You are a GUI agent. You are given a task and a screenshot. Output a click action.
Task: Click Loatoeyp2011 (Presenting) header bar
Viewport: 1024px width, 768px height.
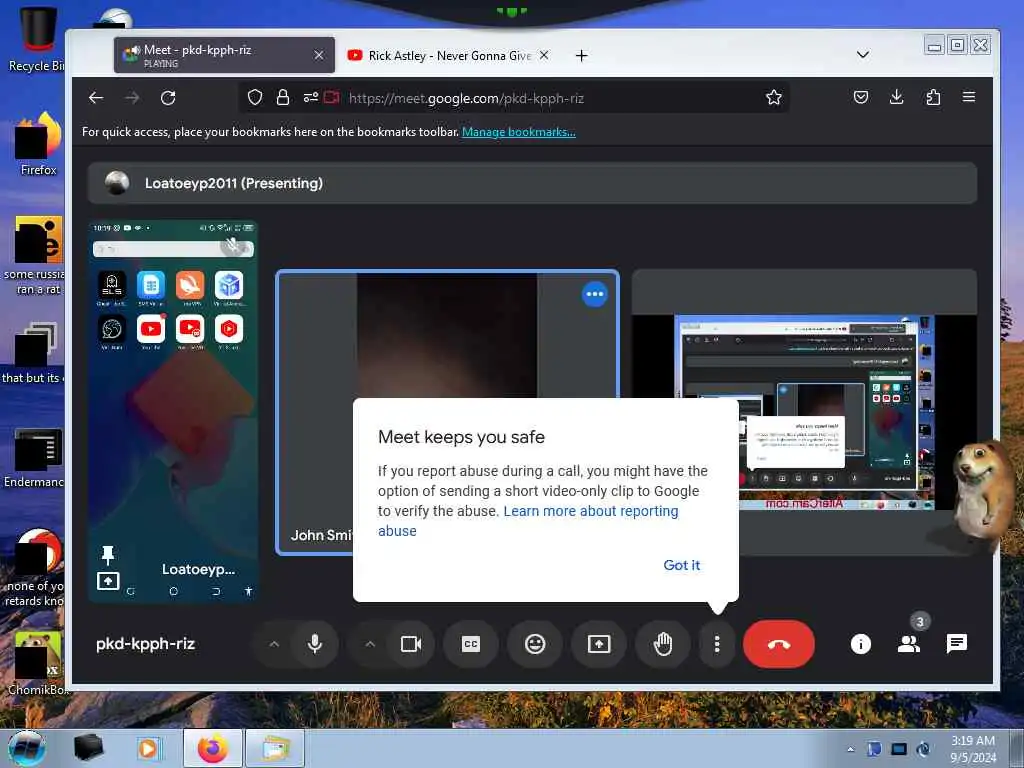(532, 183)
